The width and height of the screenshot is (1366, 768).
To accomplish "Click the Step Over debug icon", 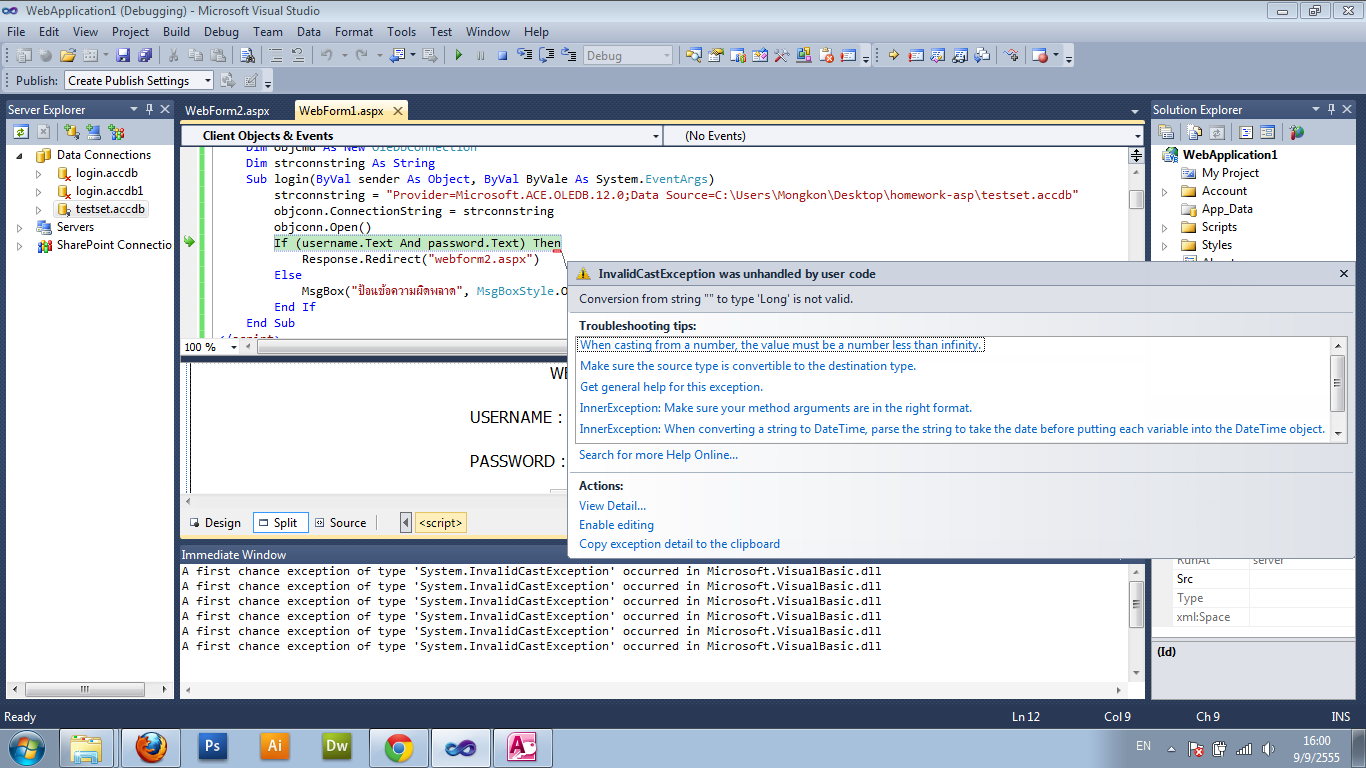I will pos(547,56).
